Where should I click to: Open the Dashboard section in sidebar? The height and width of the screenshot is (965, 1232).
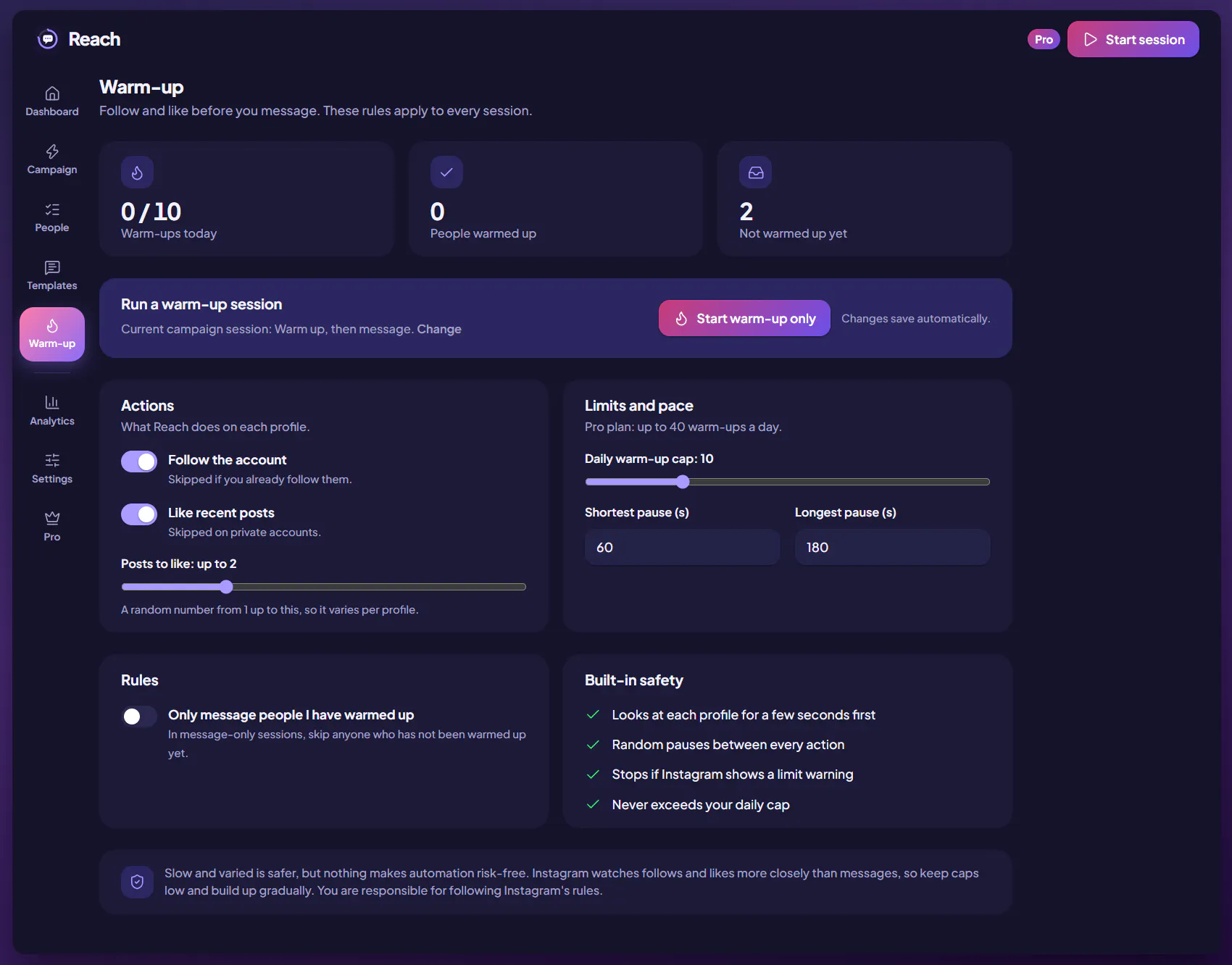point(52,101)
